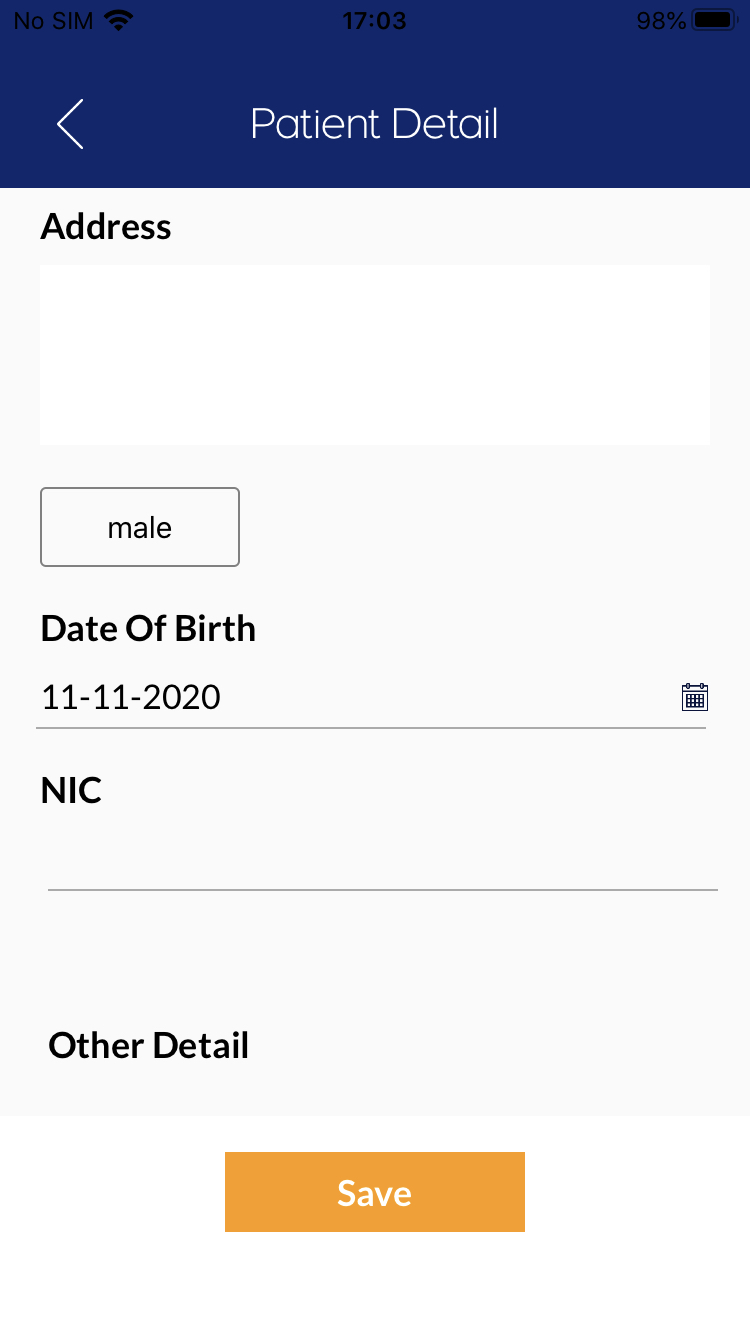Tap the NIC label

pyautogui.click(x=71, y=790)
